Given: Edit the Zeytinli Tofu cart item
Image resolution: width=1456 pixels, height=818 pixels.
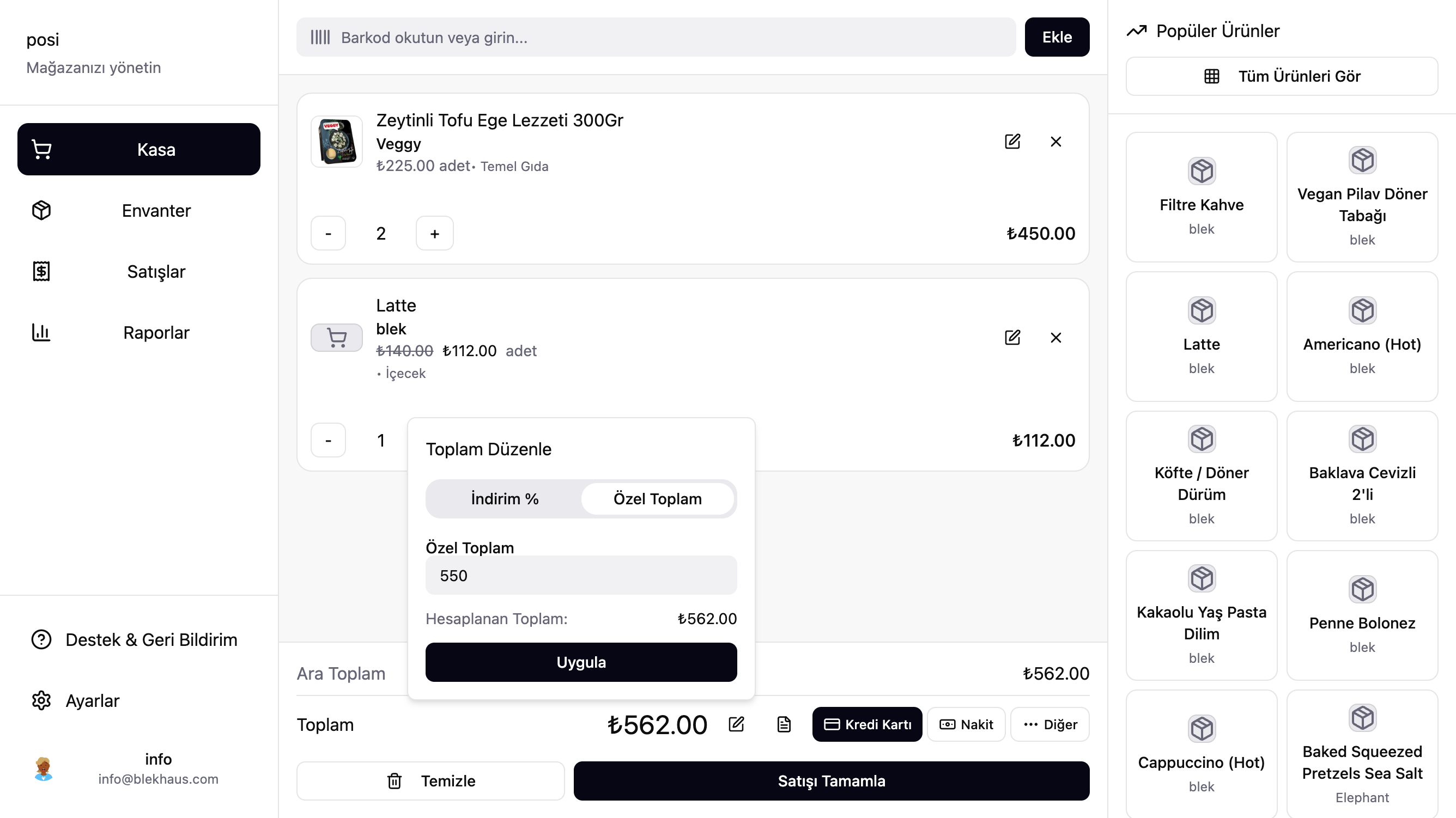Looking at the screenshot, I should (x=1012, y=141).
